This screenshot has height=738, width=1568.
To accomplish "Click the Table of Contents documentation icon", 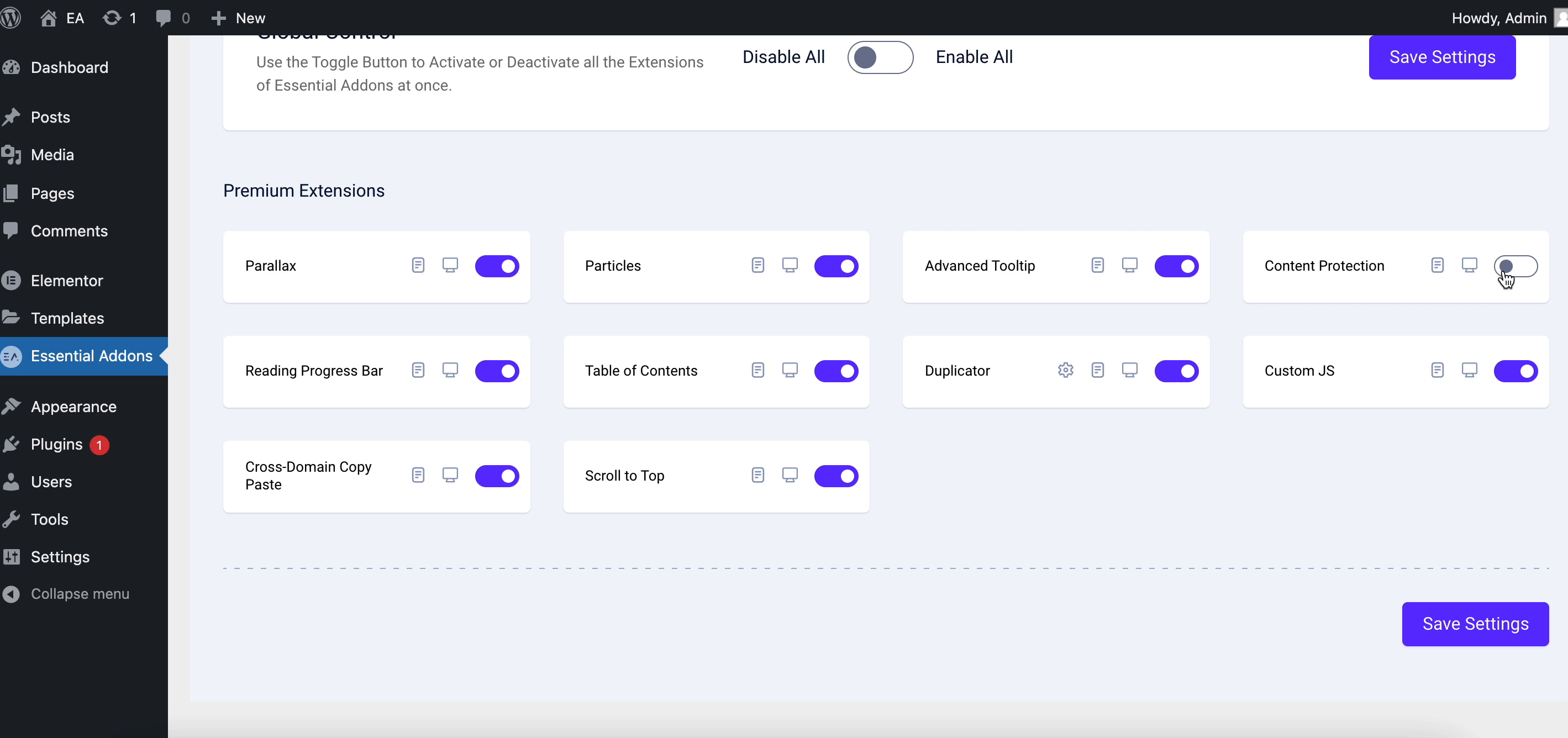I will 758,370.
